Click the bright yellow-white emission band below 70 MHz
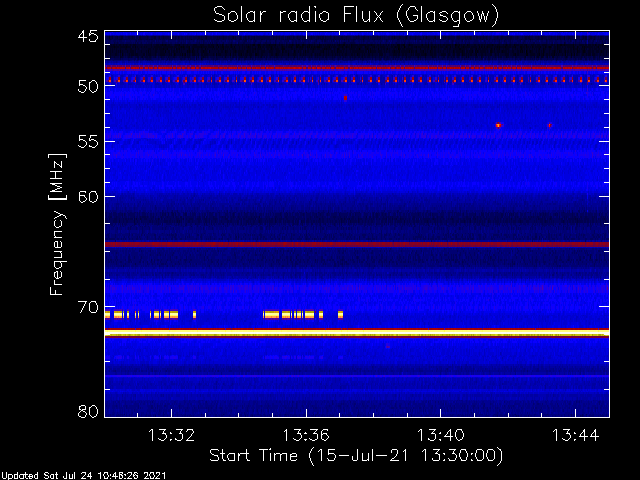 coord(357,333)
